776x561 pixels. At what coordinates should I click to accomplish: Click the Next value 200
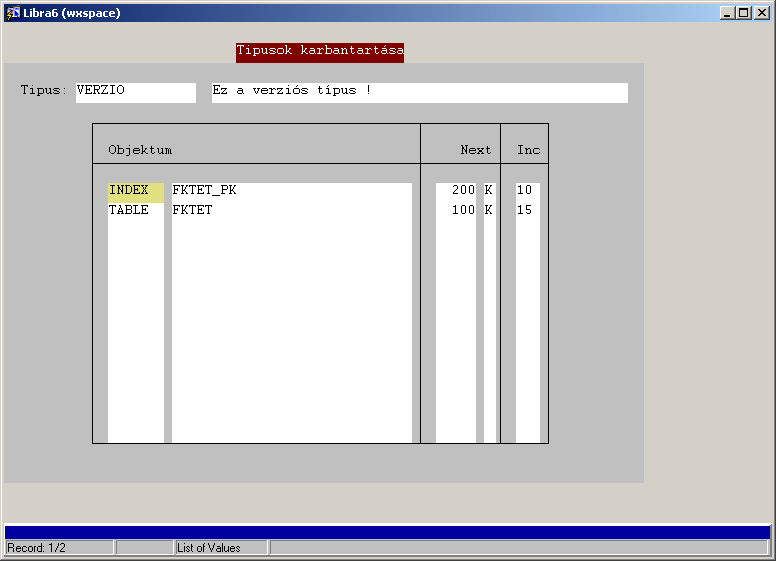tap(456, 192)
